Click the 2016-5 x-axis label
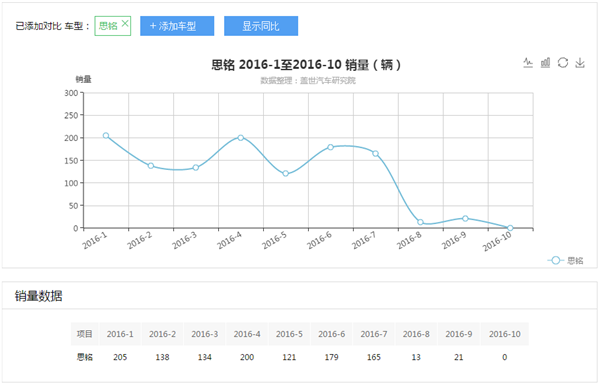 (274, 240)
